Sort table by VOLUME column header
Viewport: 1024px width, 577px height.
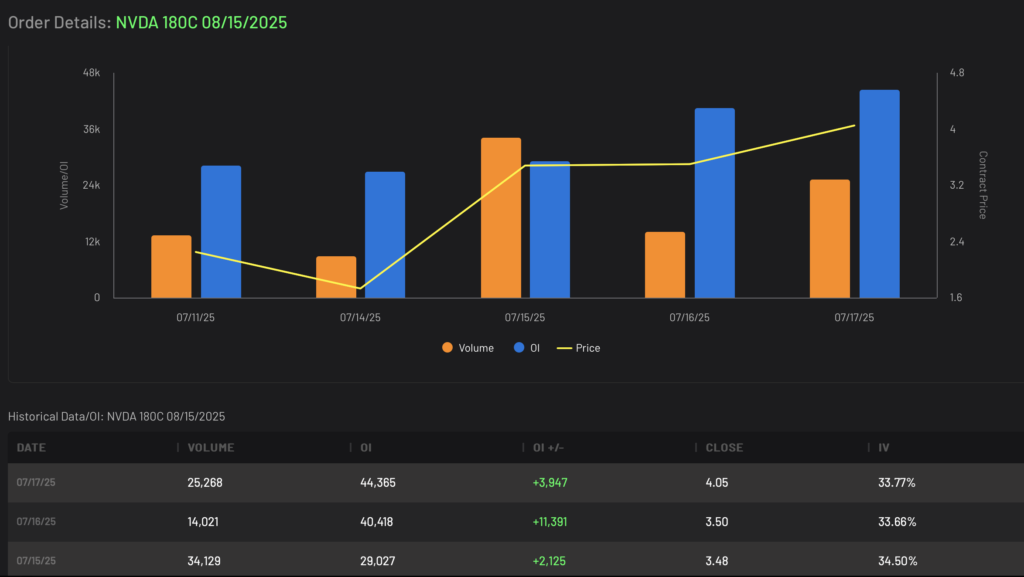coord(210,448)
